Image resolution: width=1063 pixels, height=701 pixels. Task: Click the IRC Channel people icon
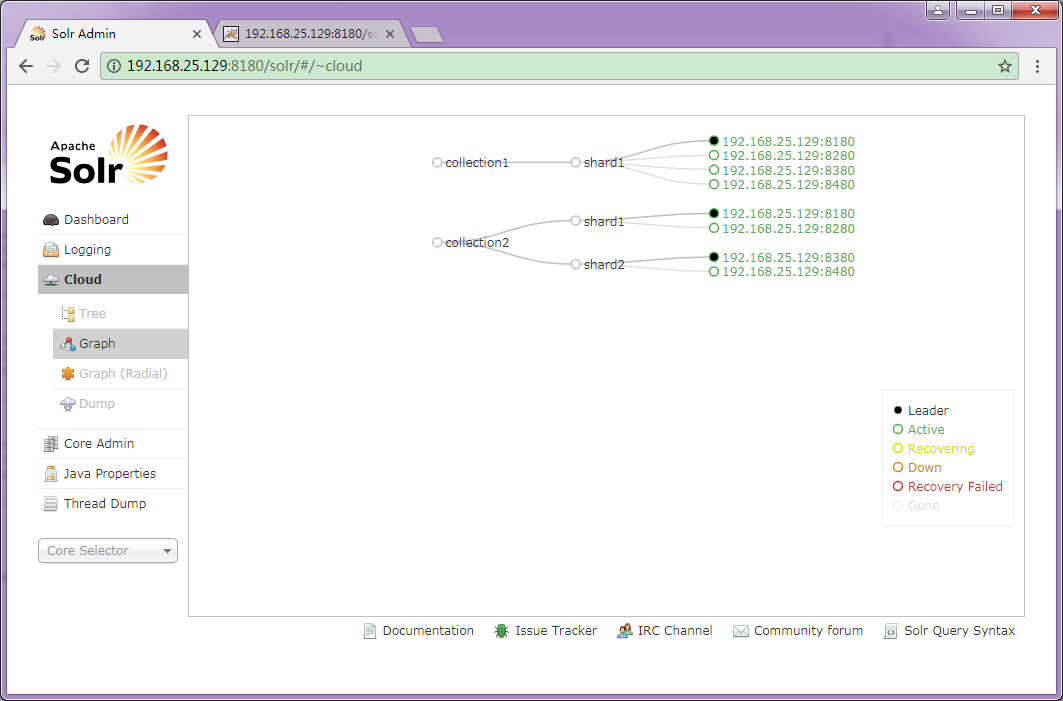tap(624, 631)
